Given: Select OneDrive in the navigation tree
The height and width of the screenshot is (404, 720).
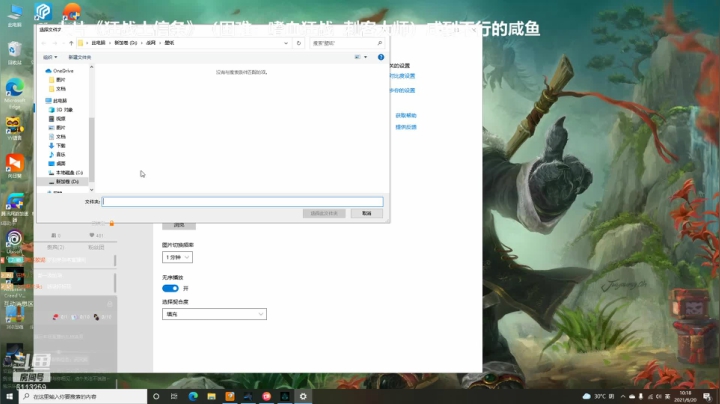Looking at the screenshot, I should click(60, 71).
